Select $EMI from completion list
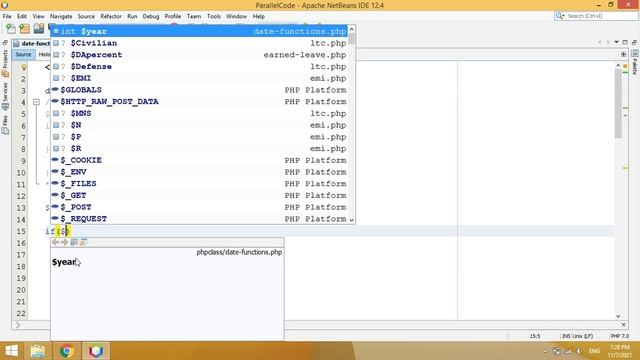This screenshot has height=360, width=640. click(200, 78)
